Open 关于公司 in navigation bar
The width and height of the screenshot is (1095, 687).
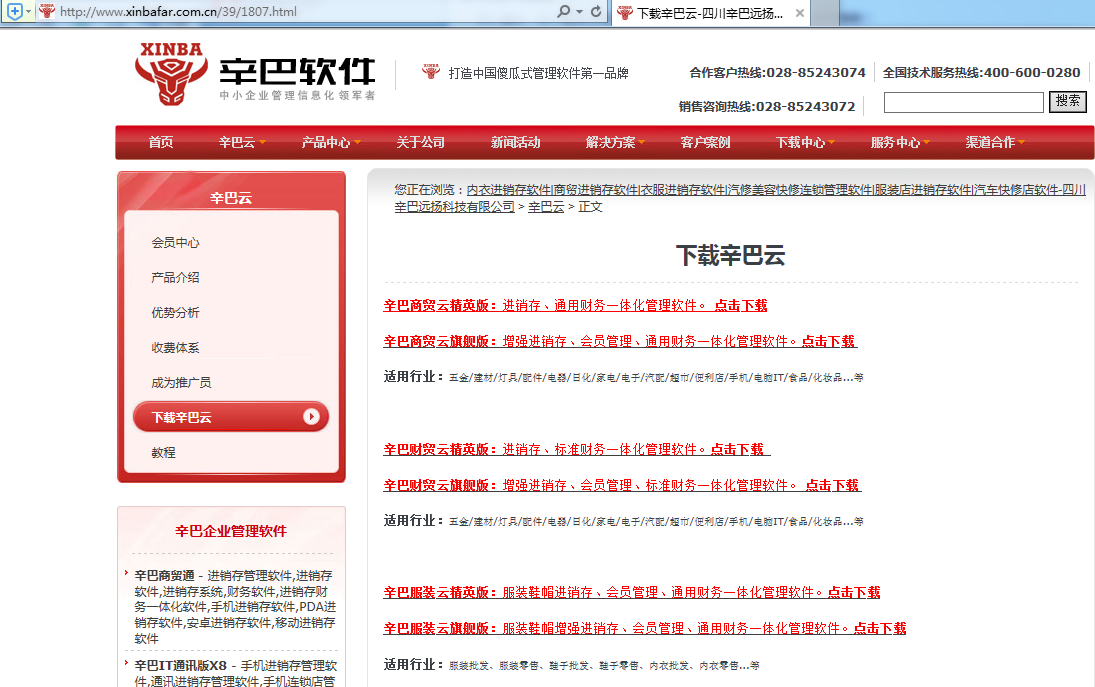(x=420, y=142)
